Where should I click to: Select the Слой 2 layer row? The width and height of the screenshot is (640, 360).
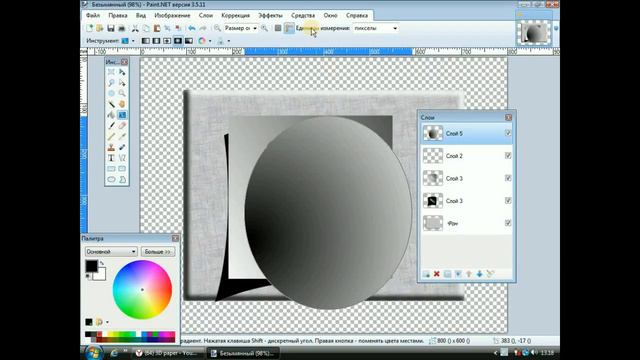[x=466, y=156]
